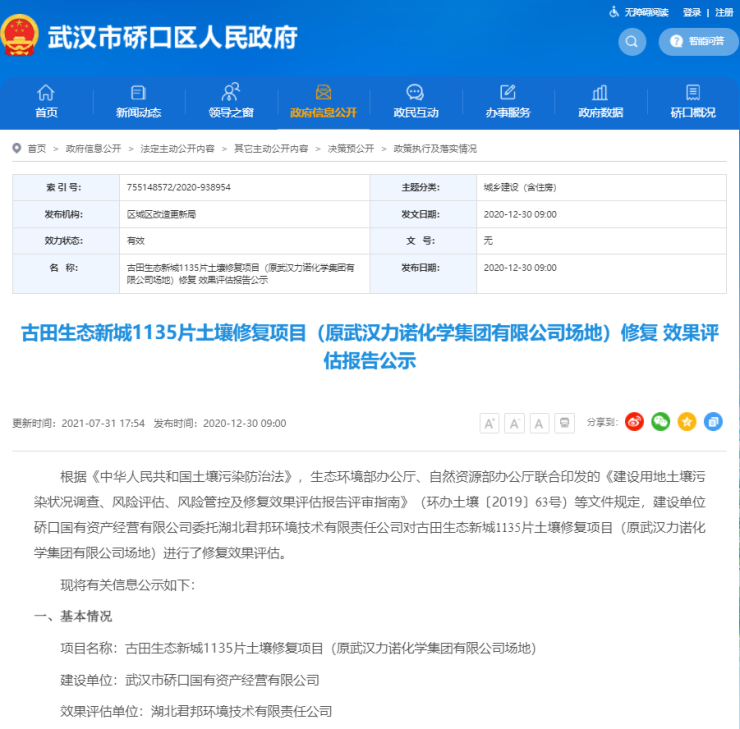Open the 智能问答 smart Q&A button
Viewport: 740px width, 729px height.
698,42
